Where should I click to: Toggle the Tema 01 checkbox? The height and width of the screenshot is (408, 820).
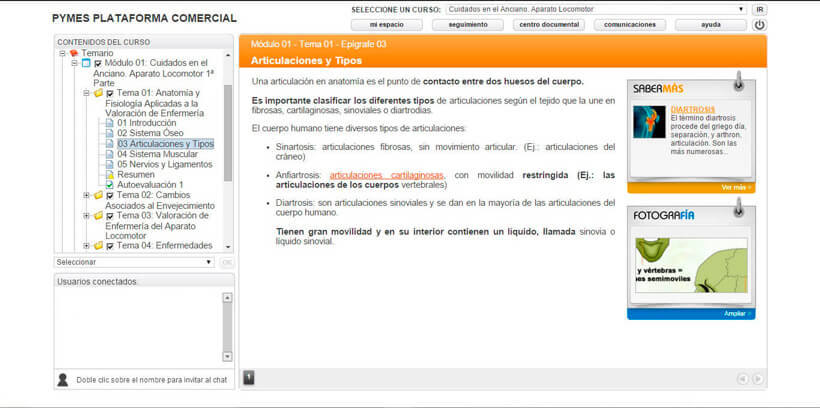point(109,94)
